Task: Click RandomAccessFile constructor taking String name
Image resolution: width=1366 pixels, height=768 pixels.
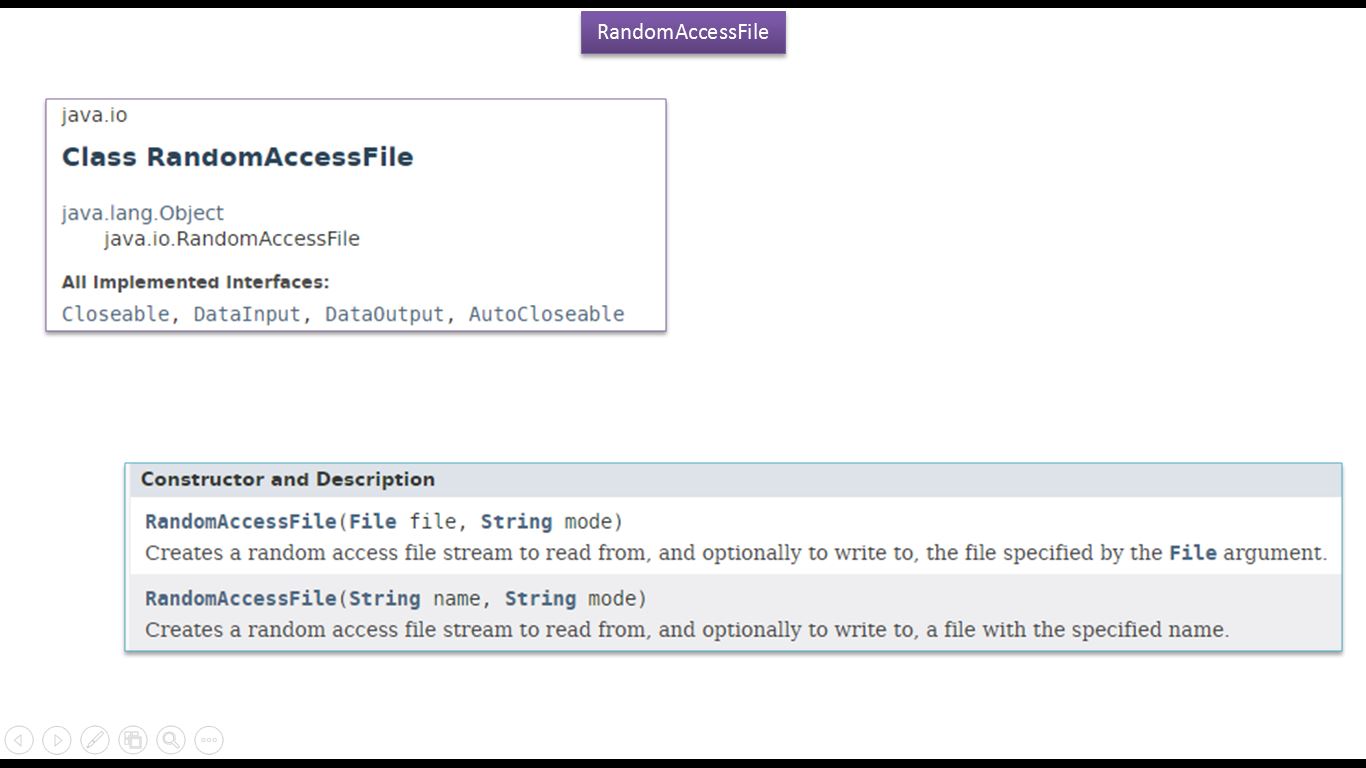Action: (x=240, y=599)
